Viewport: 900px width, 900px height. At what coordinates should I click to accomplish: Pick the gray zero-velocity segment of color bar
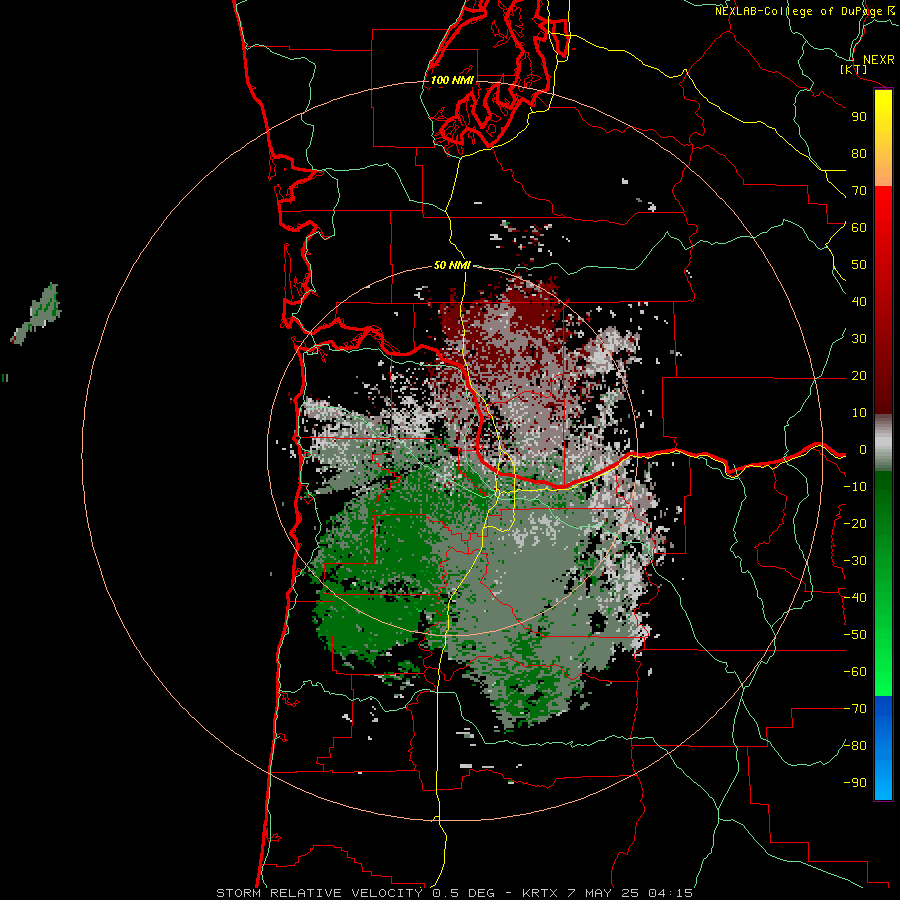(883, 443)
